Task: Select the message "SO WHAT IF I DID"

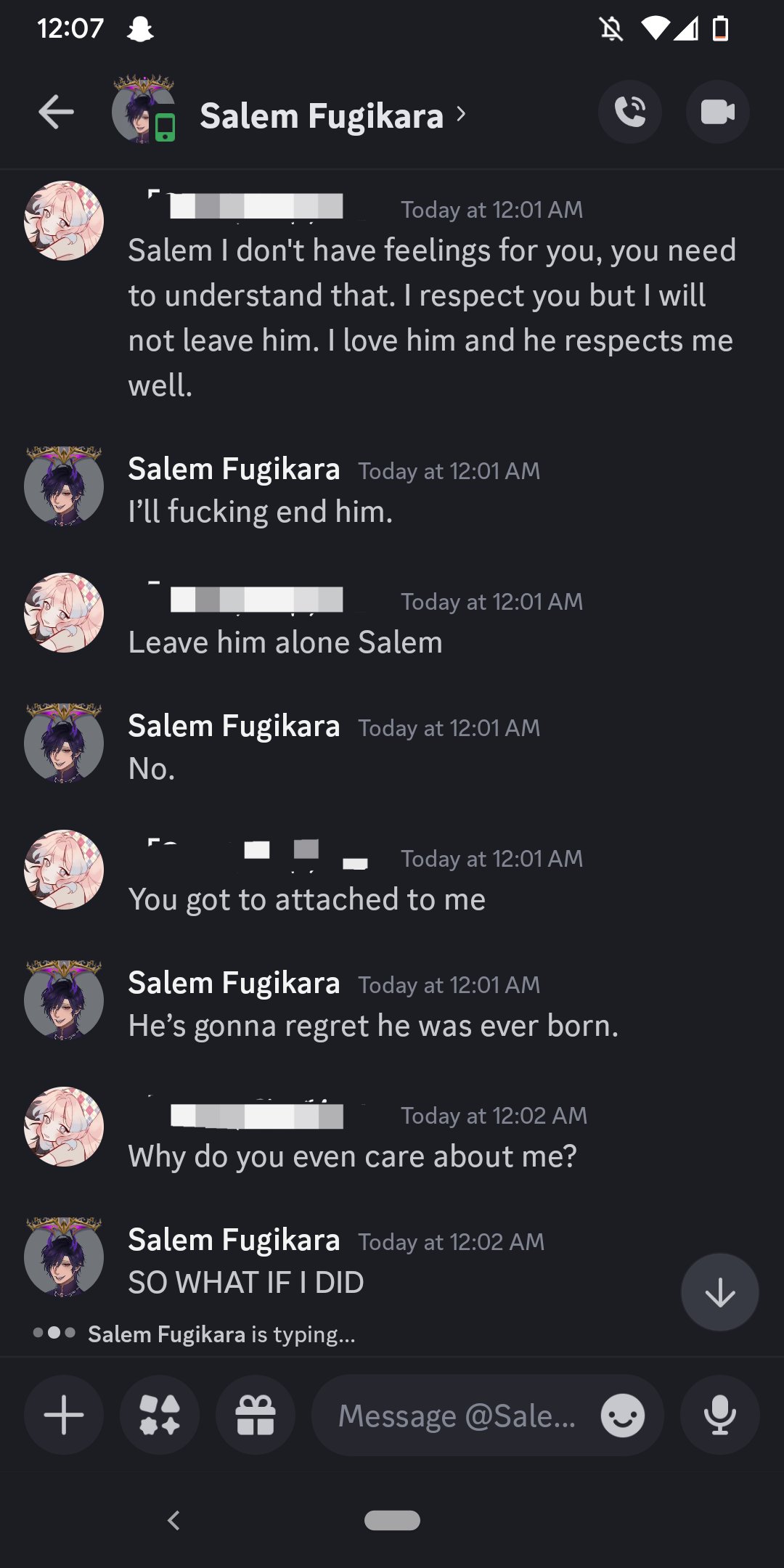Action: click(246, 1283)
